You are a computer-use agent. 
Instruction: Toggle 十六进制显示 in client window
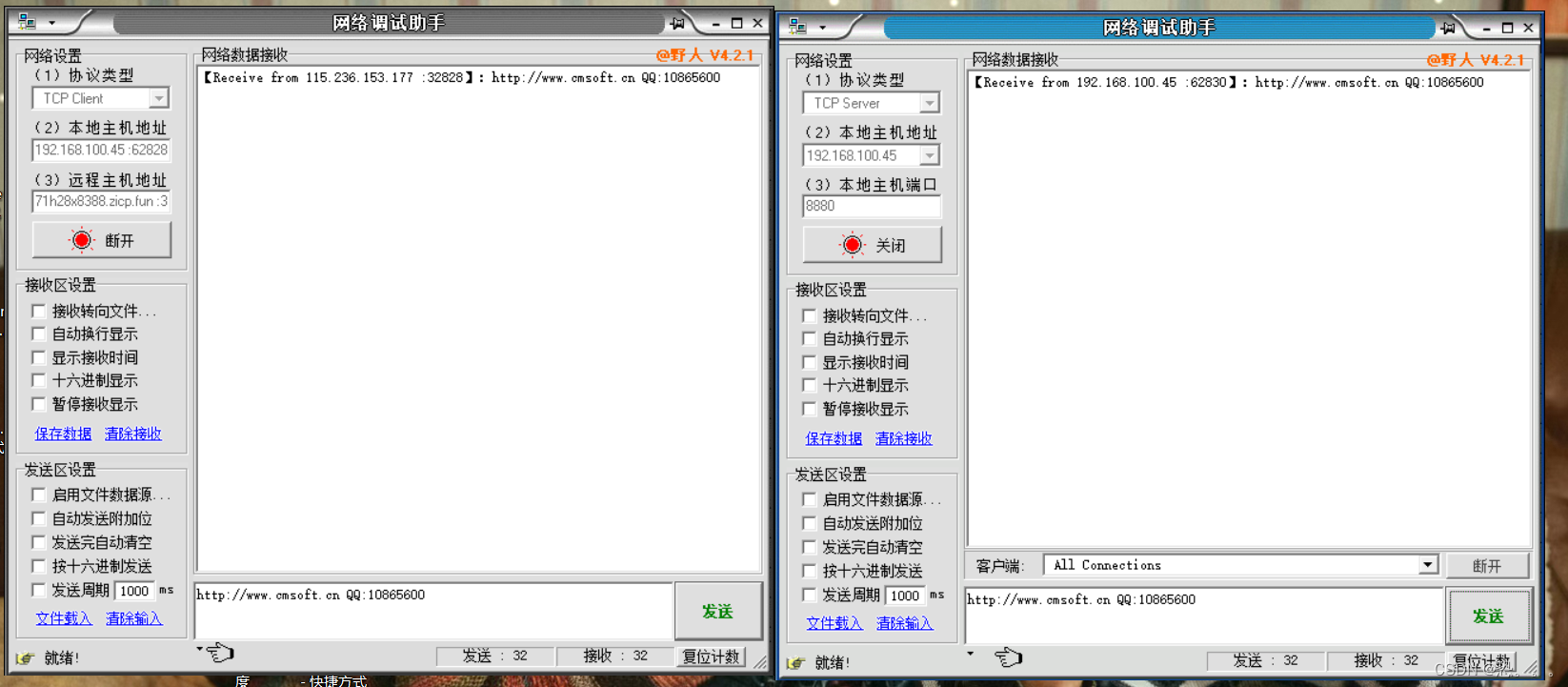point(39,380)
